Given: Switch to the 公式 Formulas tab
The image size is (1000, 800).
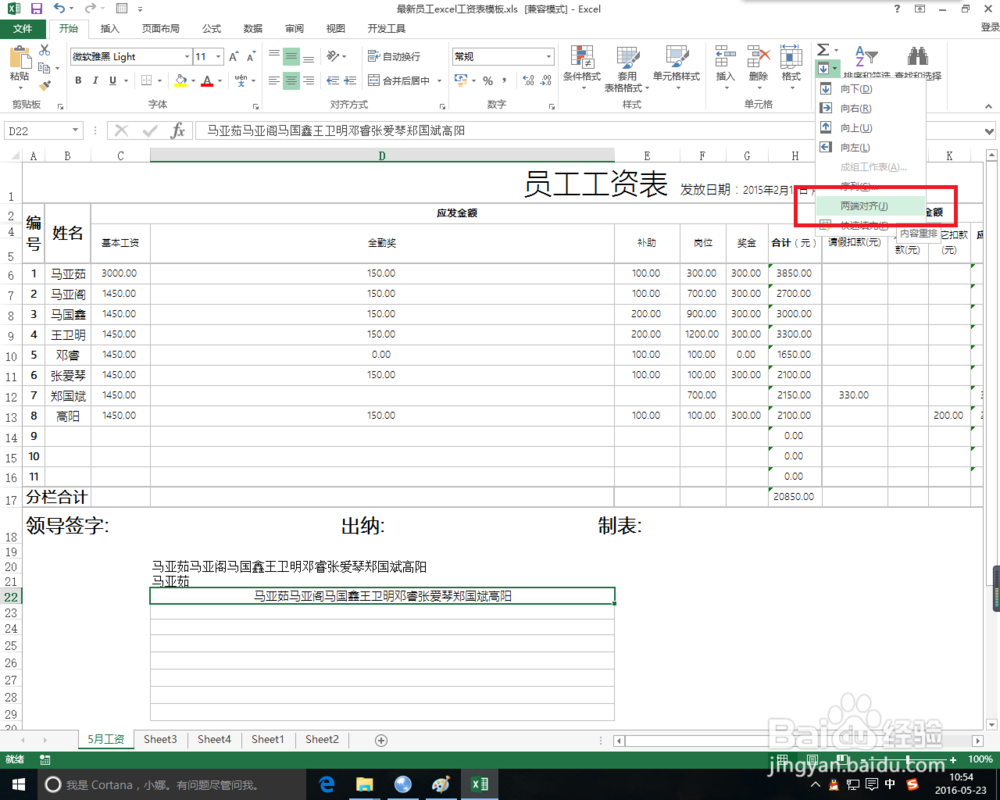Looking at the screenshot, I should click(x=211, y=29).
